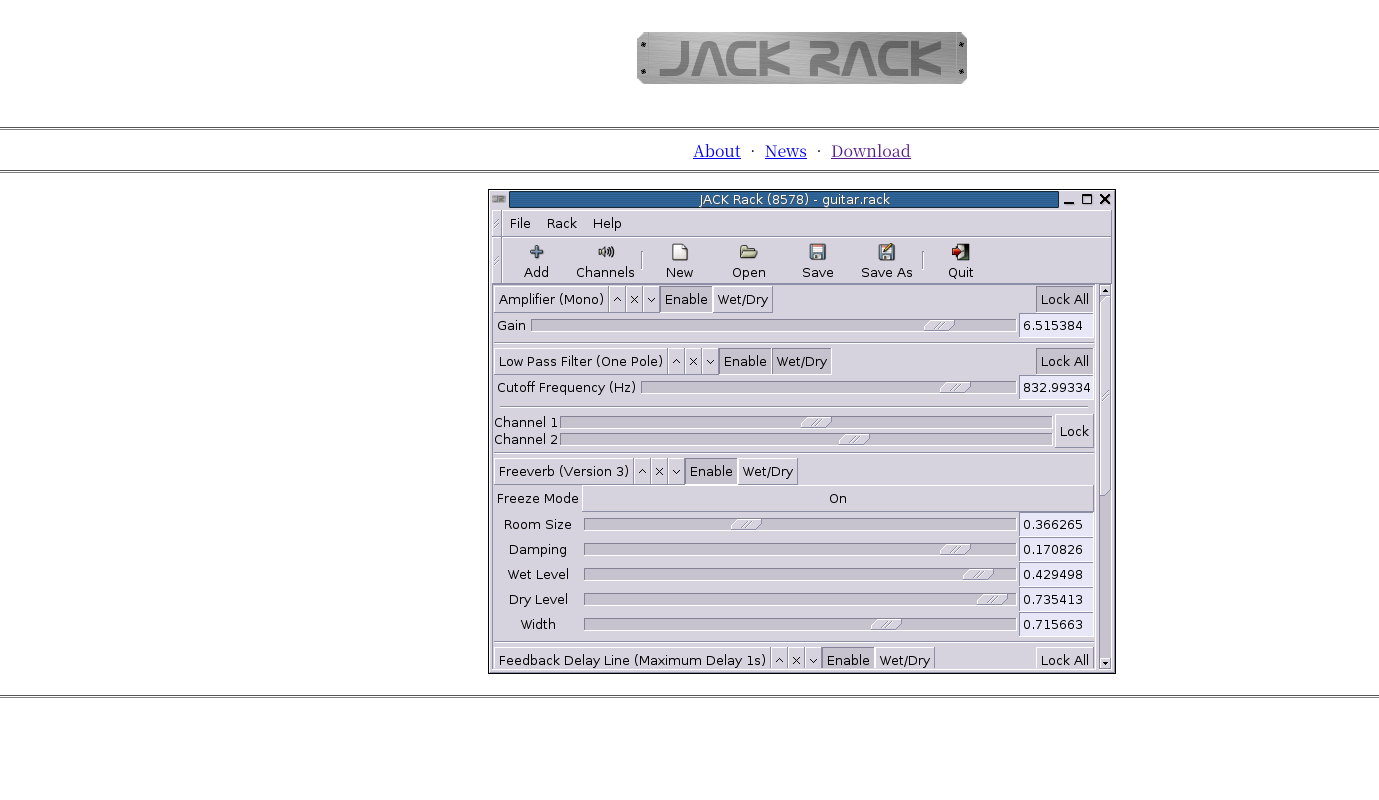Click the Feedback Delay Line name button

click(x=632, y=660)
